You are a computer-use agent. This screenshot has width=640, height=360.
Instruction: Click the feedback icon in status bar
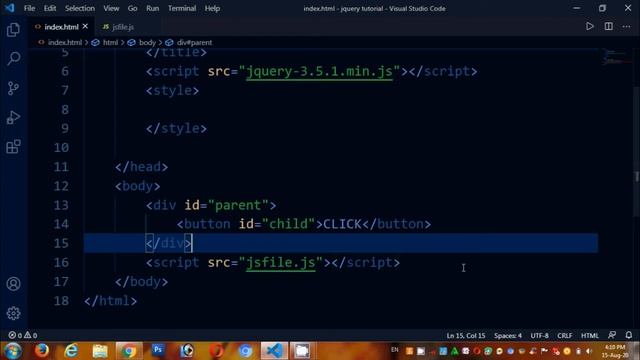611,335
